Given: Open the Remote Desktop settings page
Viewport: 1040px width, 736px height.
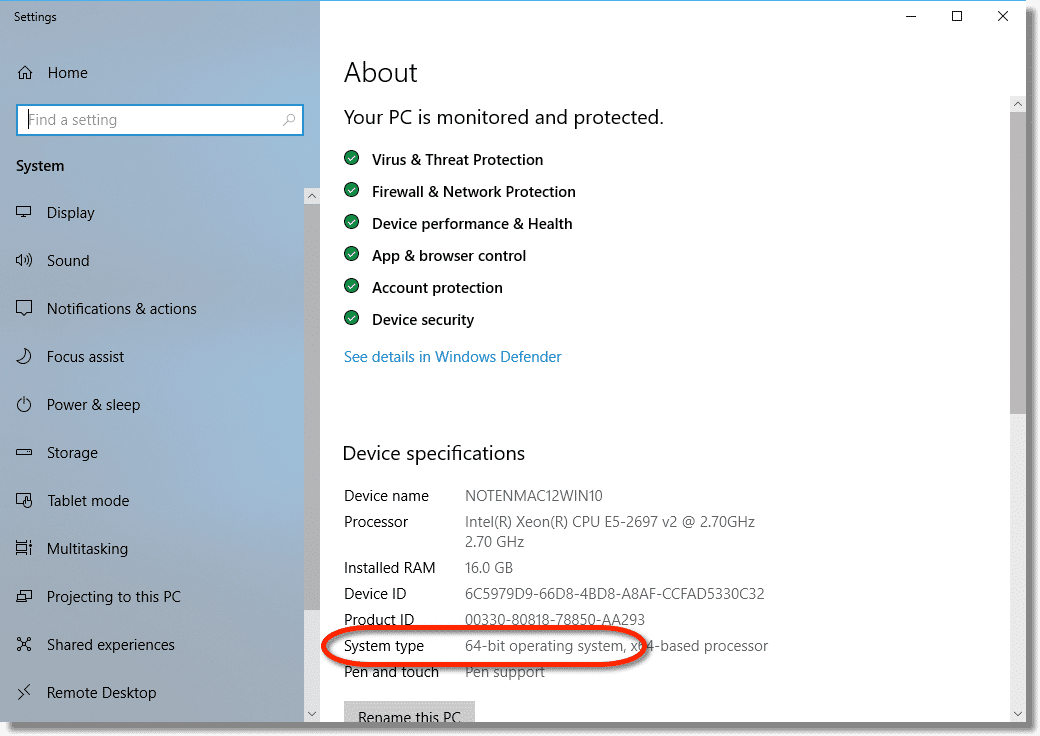Looking at the screenshot, I should coord(101,693).
